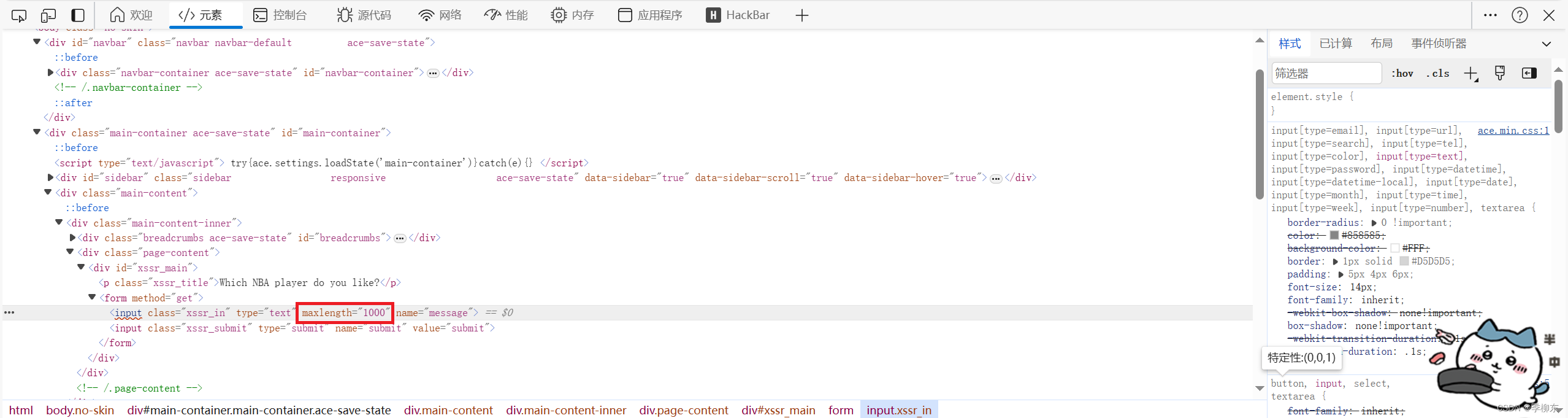Expand the breadcrumbs div node
Viewport: 1568px width, 418px height.
pos(72,238)
